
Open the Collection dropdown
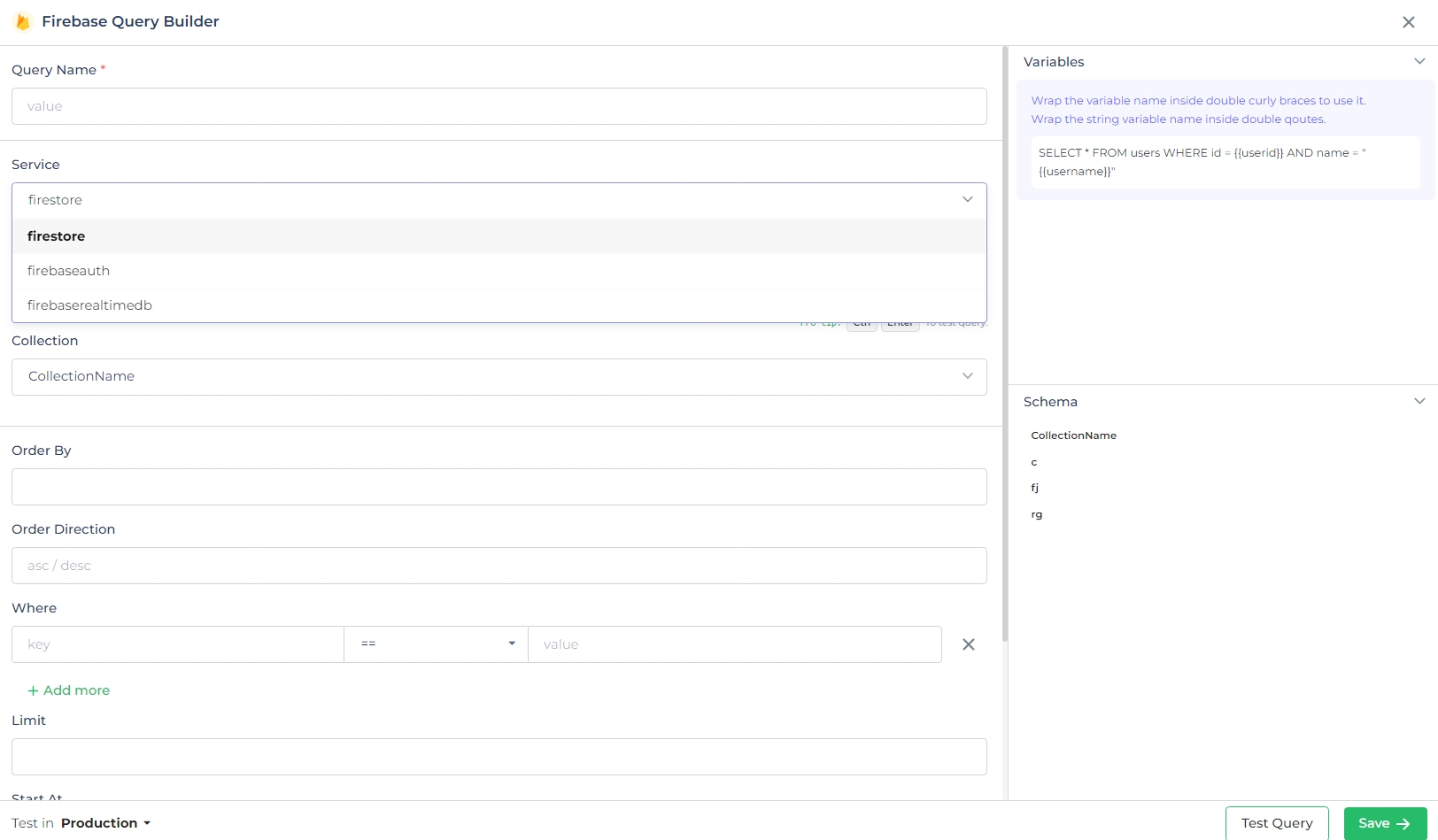(499, 377)
